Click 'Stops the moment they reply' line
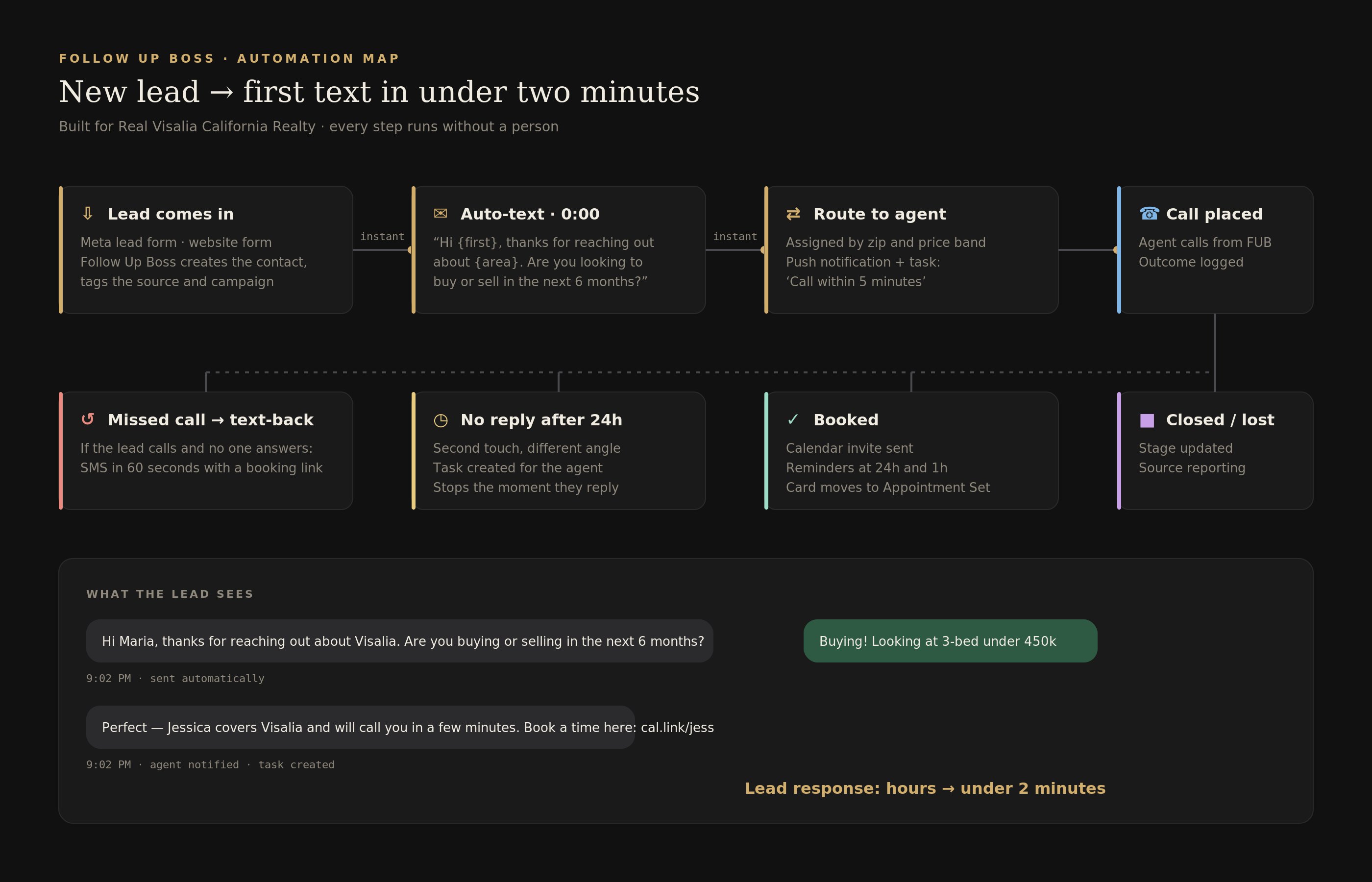This screenshot has height=882, width=1372. click(x=526, y=487)
